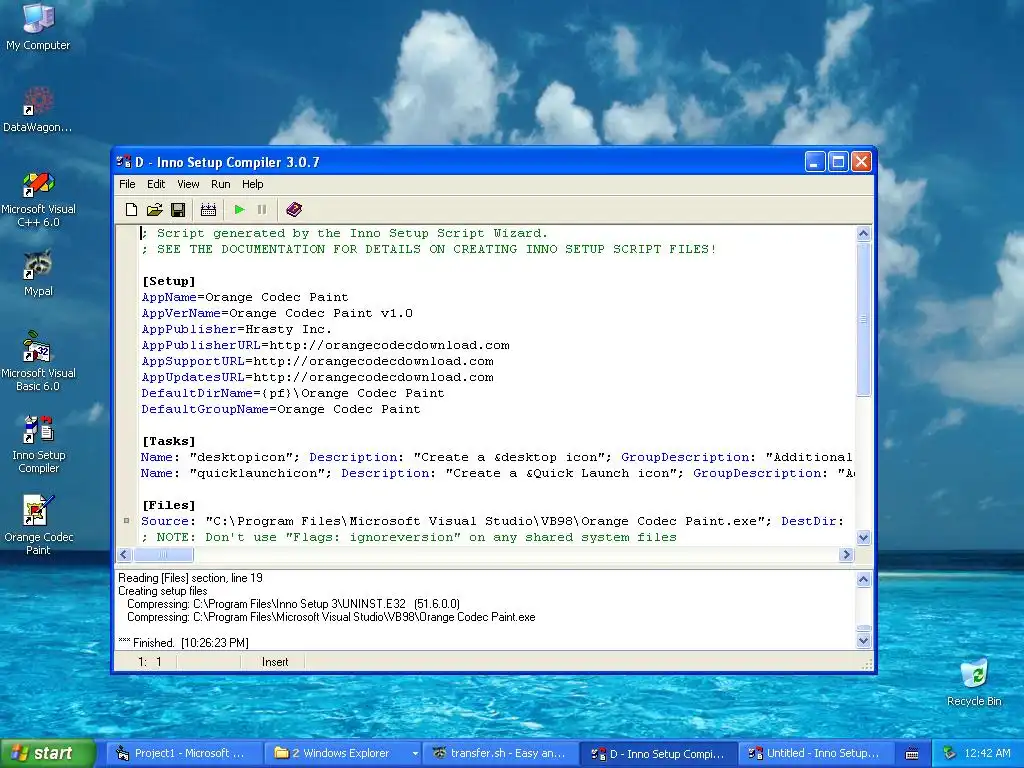The height and width of the screenshot is (768, 1024).
Task: Open a script with the folder icon
Action: coord(155,210)
